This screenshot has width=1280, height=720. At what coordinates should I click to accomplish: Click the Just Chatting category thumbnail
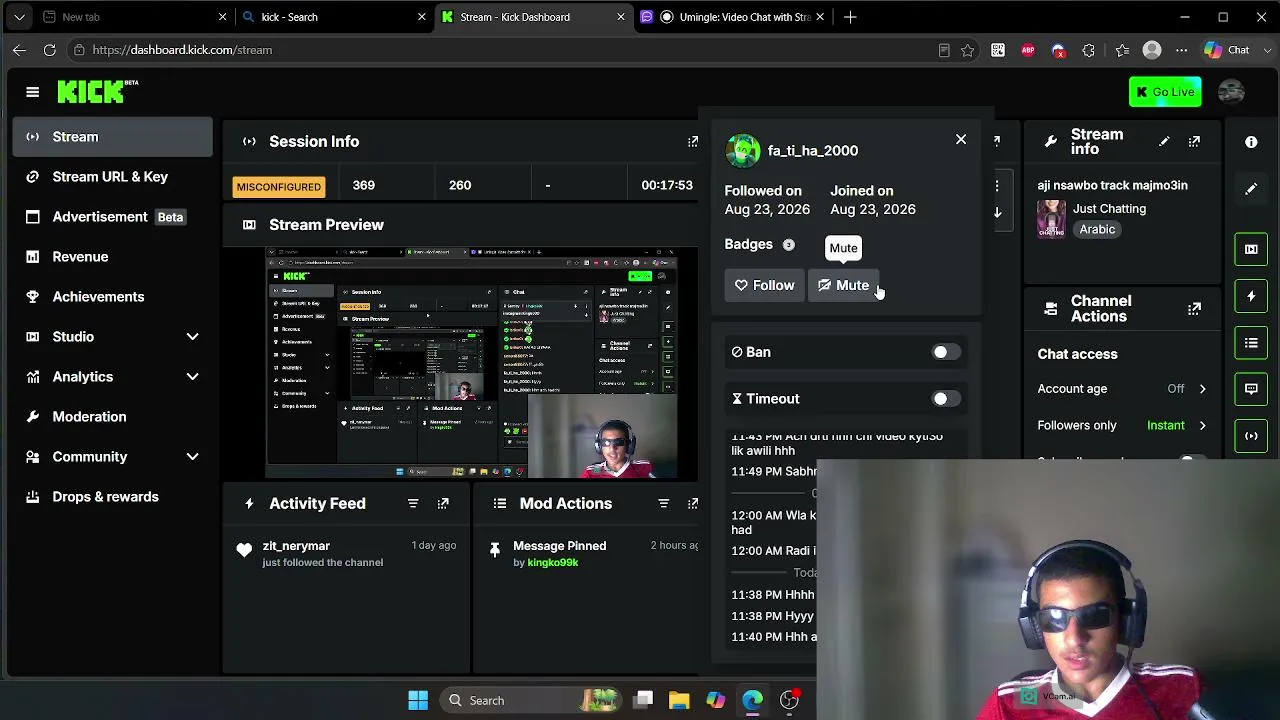[x=1051, y=219]
